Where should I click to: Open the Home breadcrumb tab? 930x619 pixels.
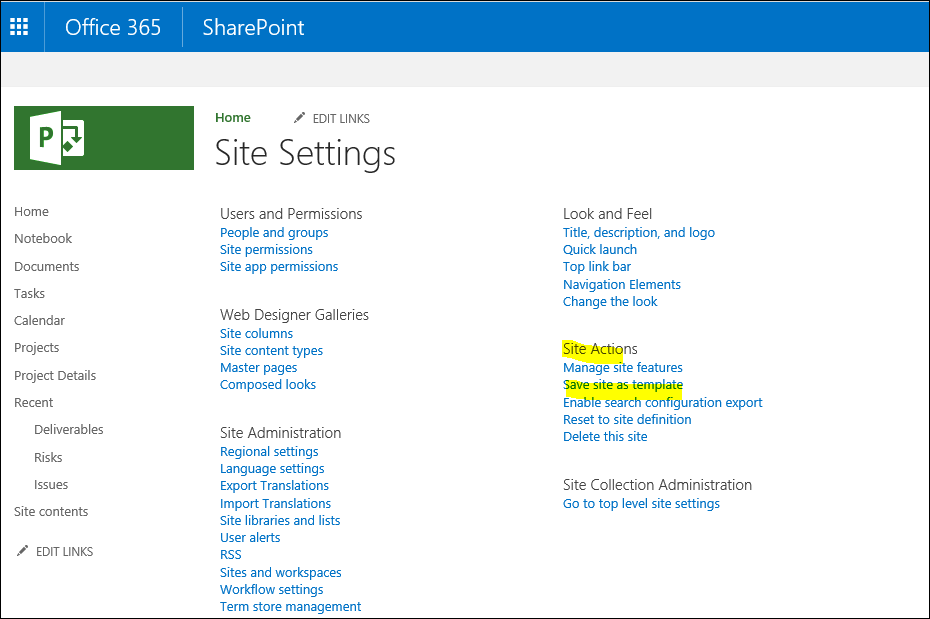point(233,118)
